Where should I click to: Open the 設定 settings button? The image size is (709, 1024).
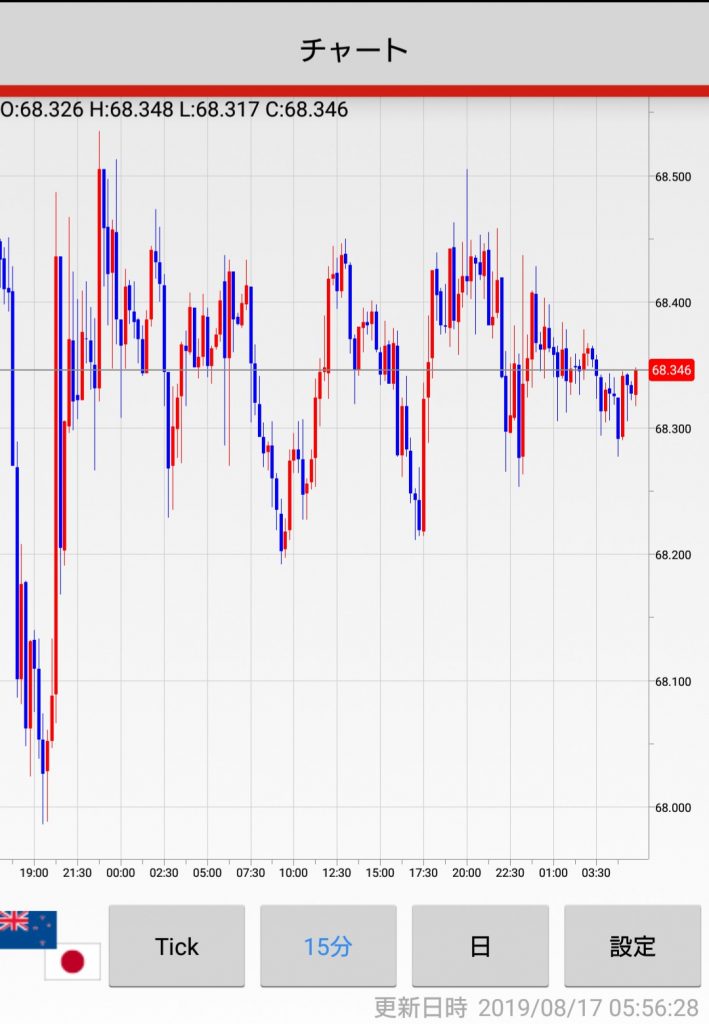tap(632, 946)
